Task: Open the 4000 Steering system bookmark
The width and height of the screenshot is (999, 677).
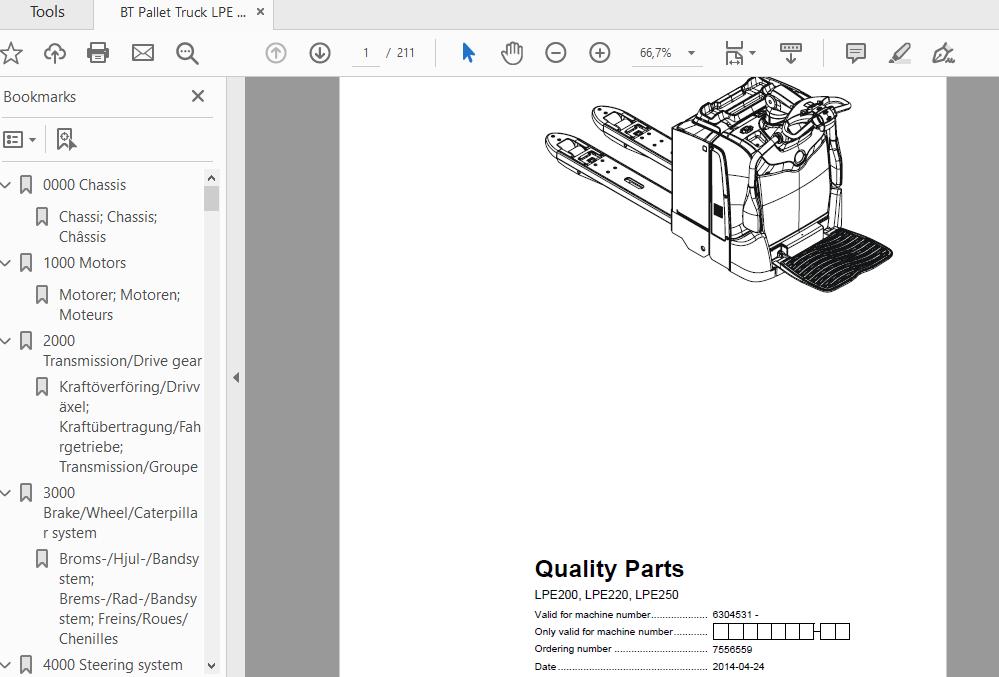Action: 112,665
